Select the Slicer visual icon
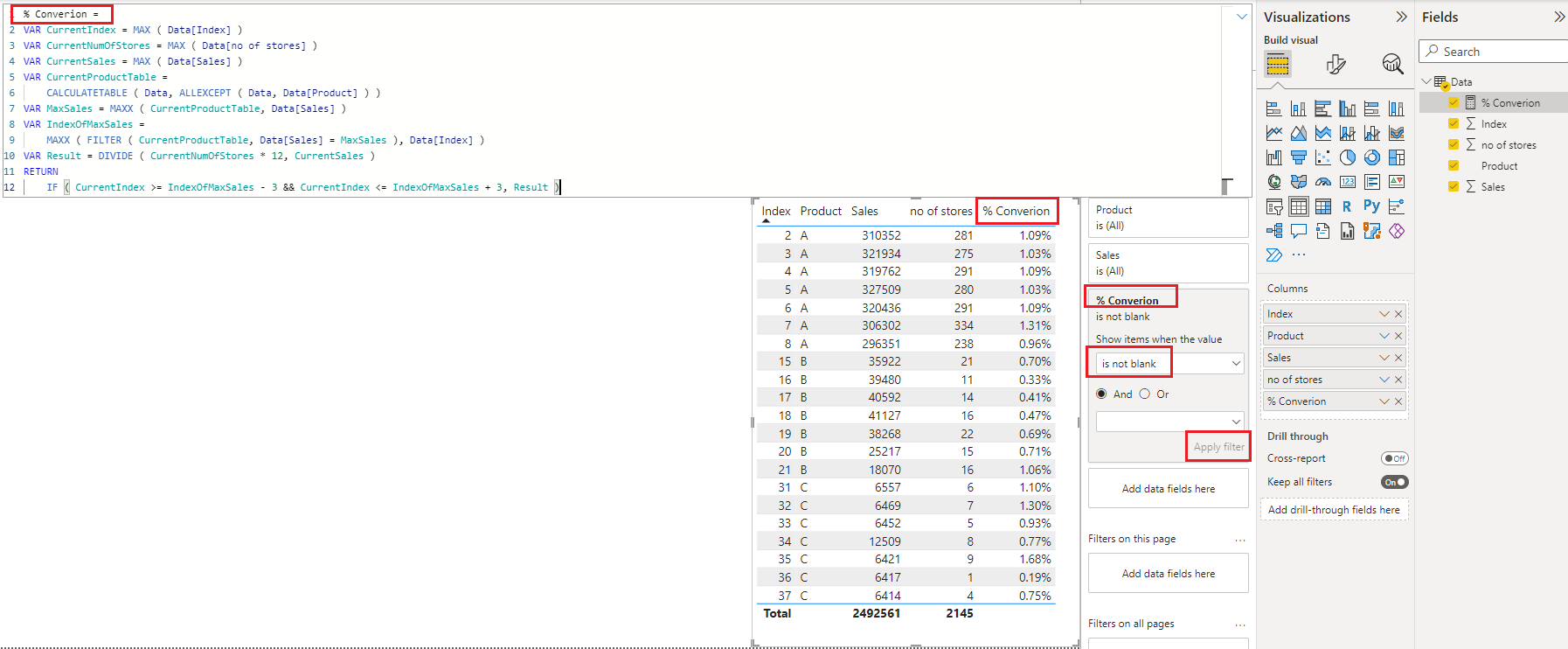Image resolution: width=1568 pixels, height=649 pixels. tap(1273, 206)
